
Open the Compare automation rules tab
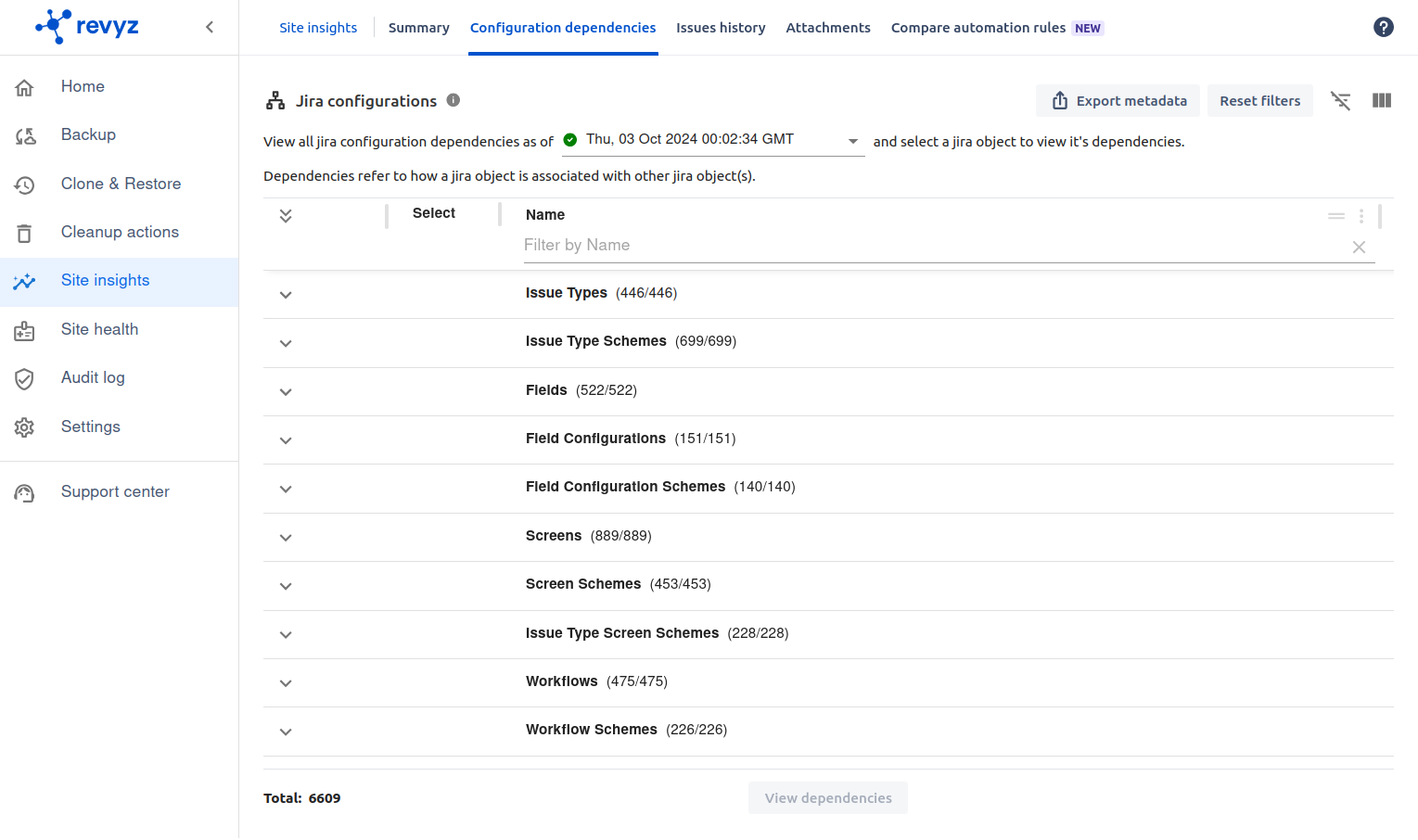(997, 28)
